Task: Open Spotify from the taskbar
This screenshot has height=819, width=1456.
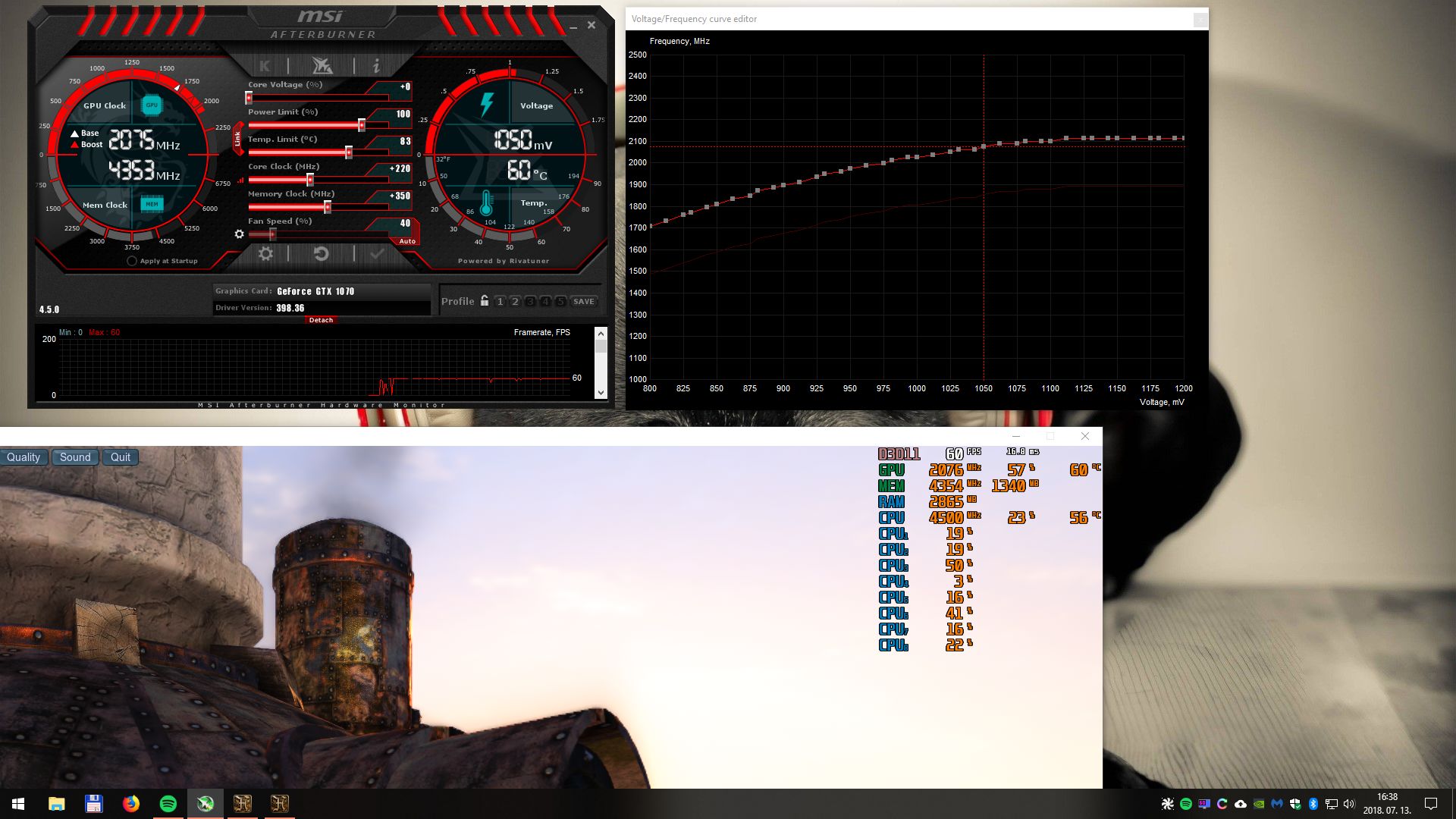Action: pyautogui.click(x=168, y=804)
